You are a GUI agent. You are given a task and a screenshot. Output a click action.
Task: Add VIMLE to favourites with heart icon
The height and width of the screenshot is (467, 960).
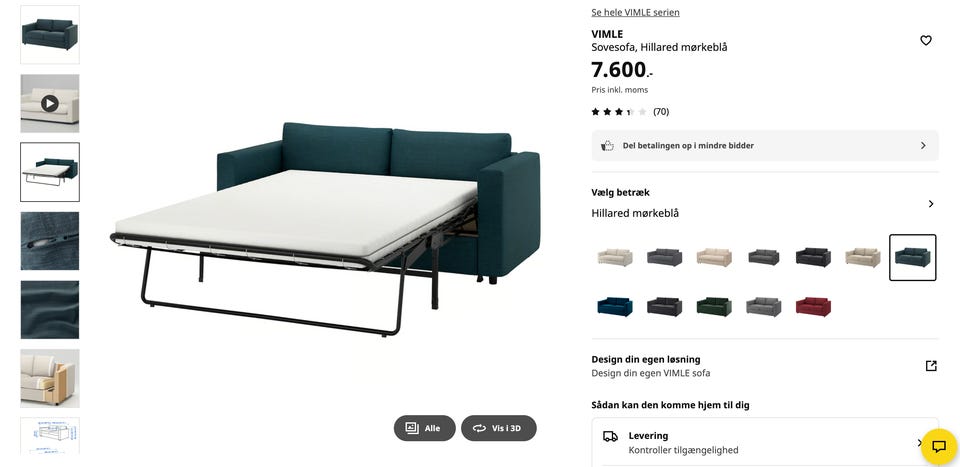(926, 40)
